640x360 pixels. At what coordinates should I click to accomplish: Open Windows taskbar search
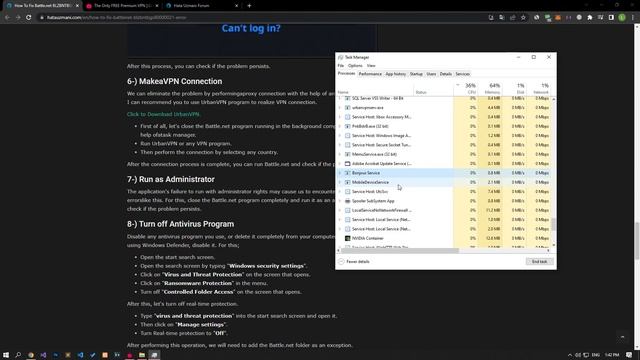pos(18,355)
